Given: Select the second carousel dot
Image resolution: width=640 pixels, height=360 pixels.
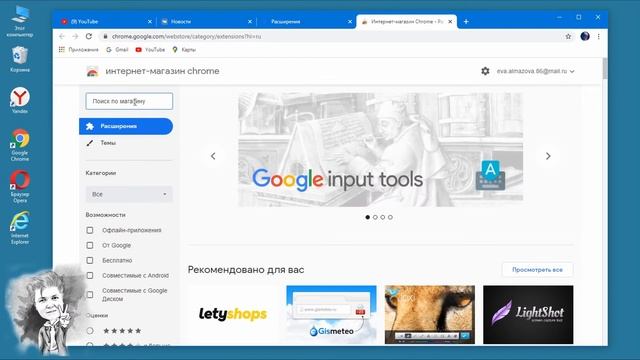Looking at the screenshot, I should click(x=375, y=217).
